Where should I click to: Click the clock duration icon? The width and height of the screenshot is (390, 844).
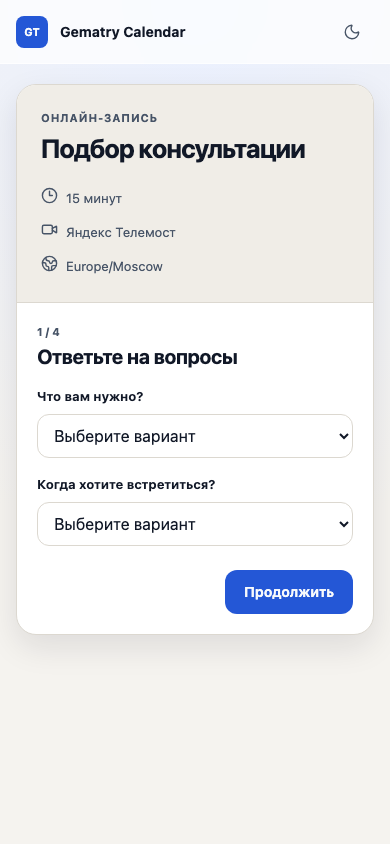pyautogui.click(x=49, y=195)
